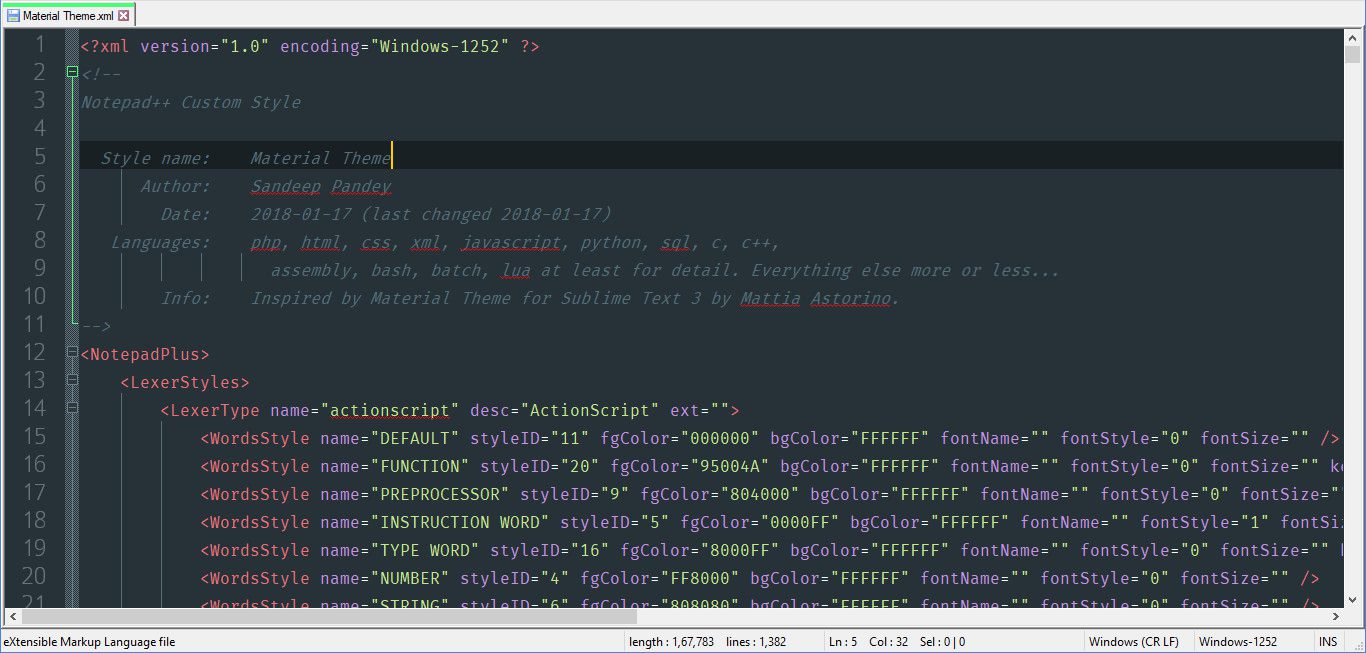Click the fold marker on the actionscript LexerType line
Screen dimensions: 1366x653
tap(71, 409)
